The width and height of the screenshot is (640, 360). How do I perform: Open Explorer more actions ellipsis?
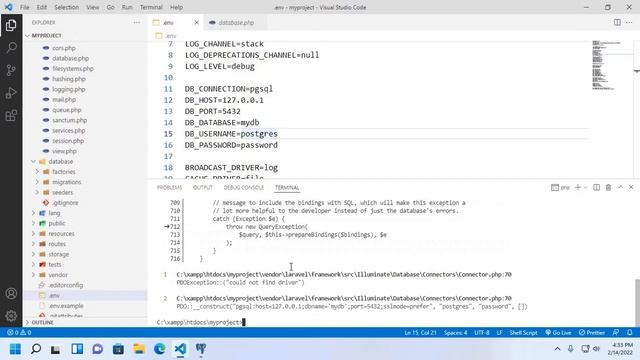(x=136, y=22)
